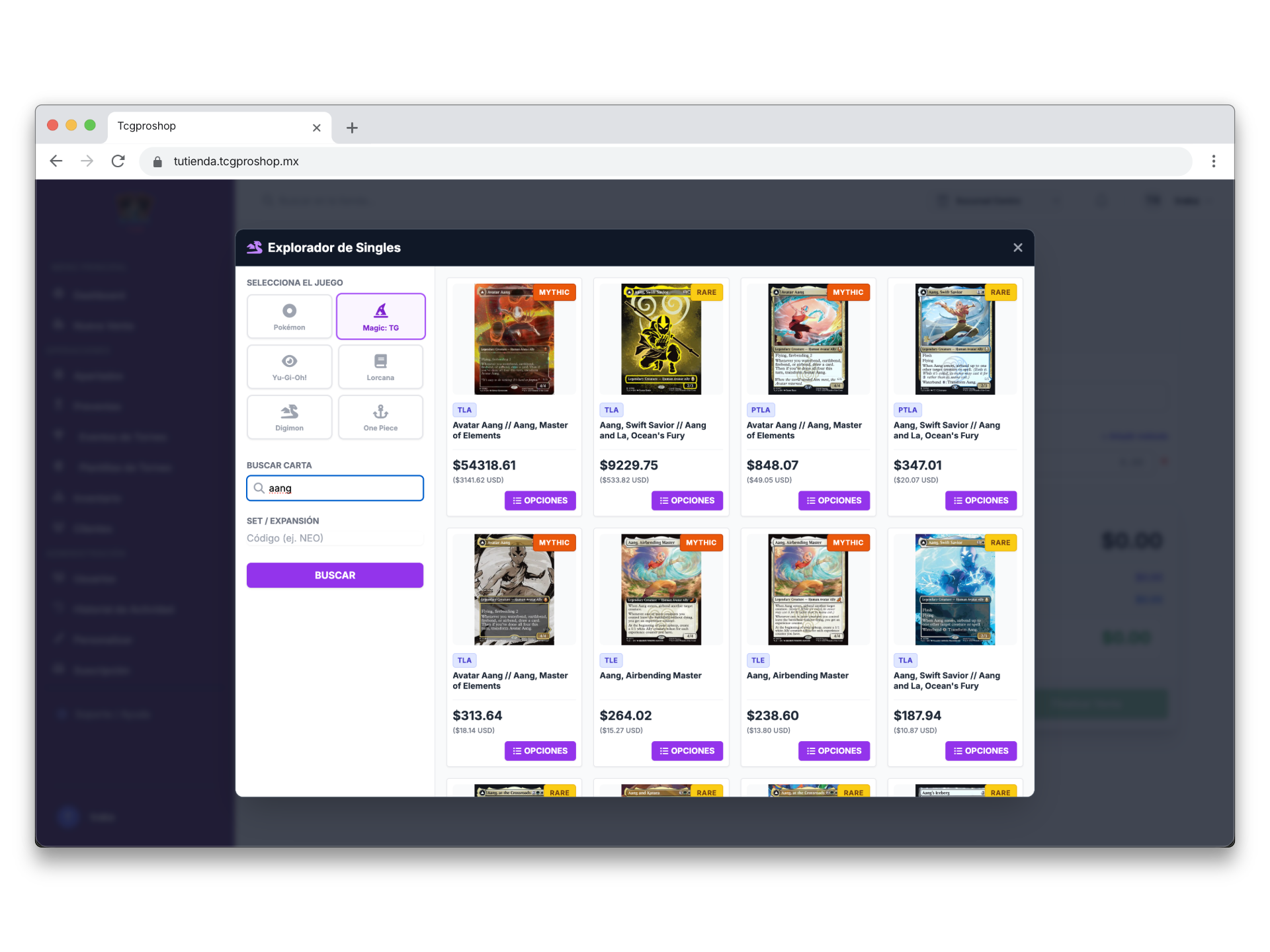Choose the Yu-Gi-Oh! eye icon tile

[289, 367]
